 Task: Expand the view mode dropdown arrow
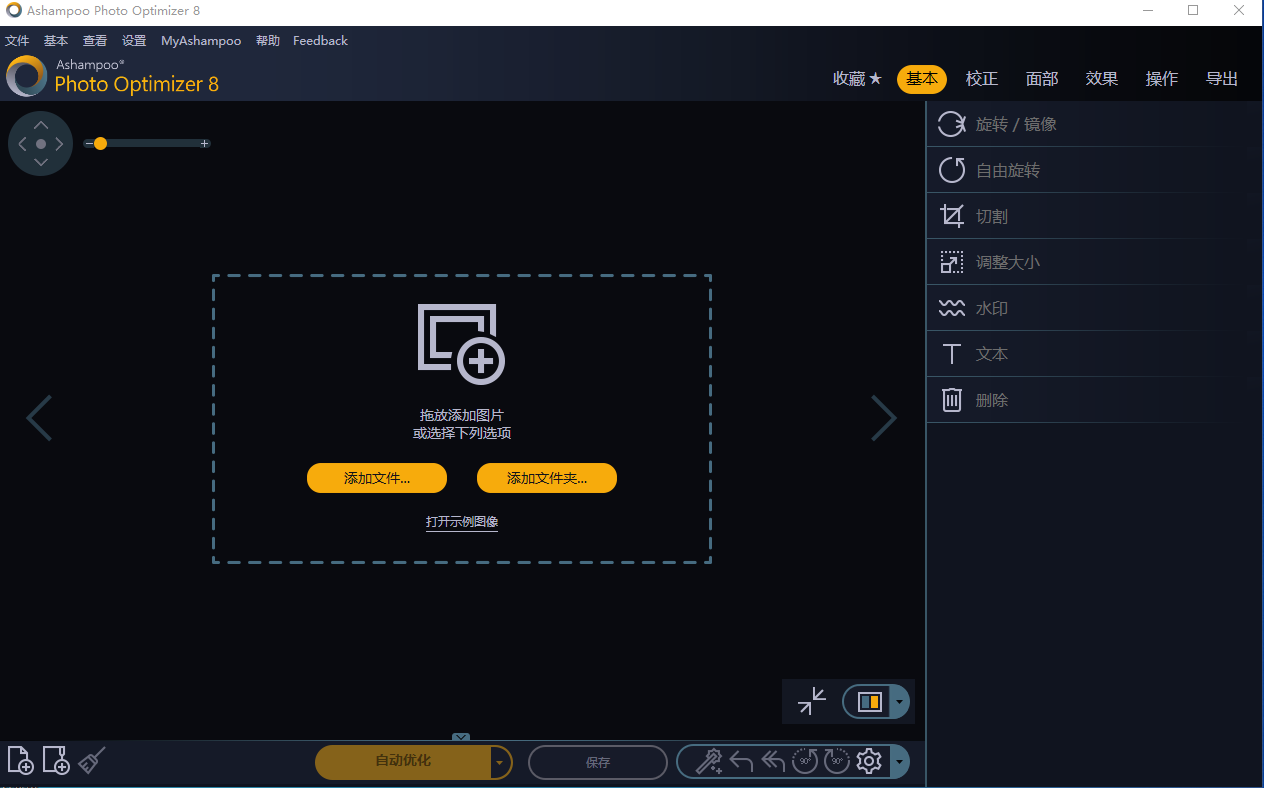click(900, 702)
